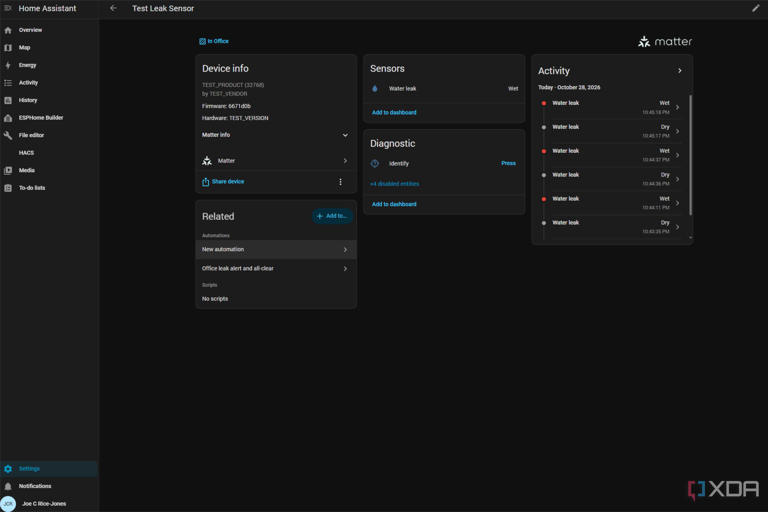Click Add to dashboard in Diagnostic card
The height and width of the screenshot is (512, 768).
[x=394, y=204]
